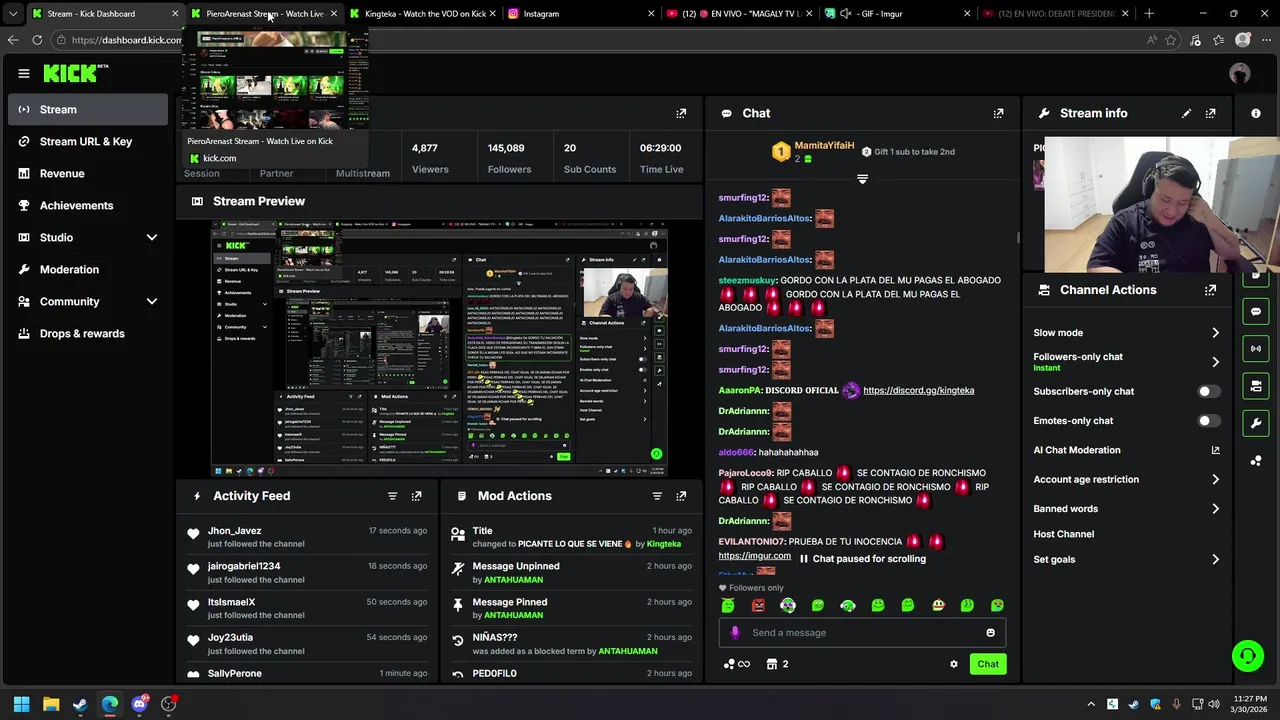
Task: Click the microphone icon in message box
Action: [x=735, y=632]
